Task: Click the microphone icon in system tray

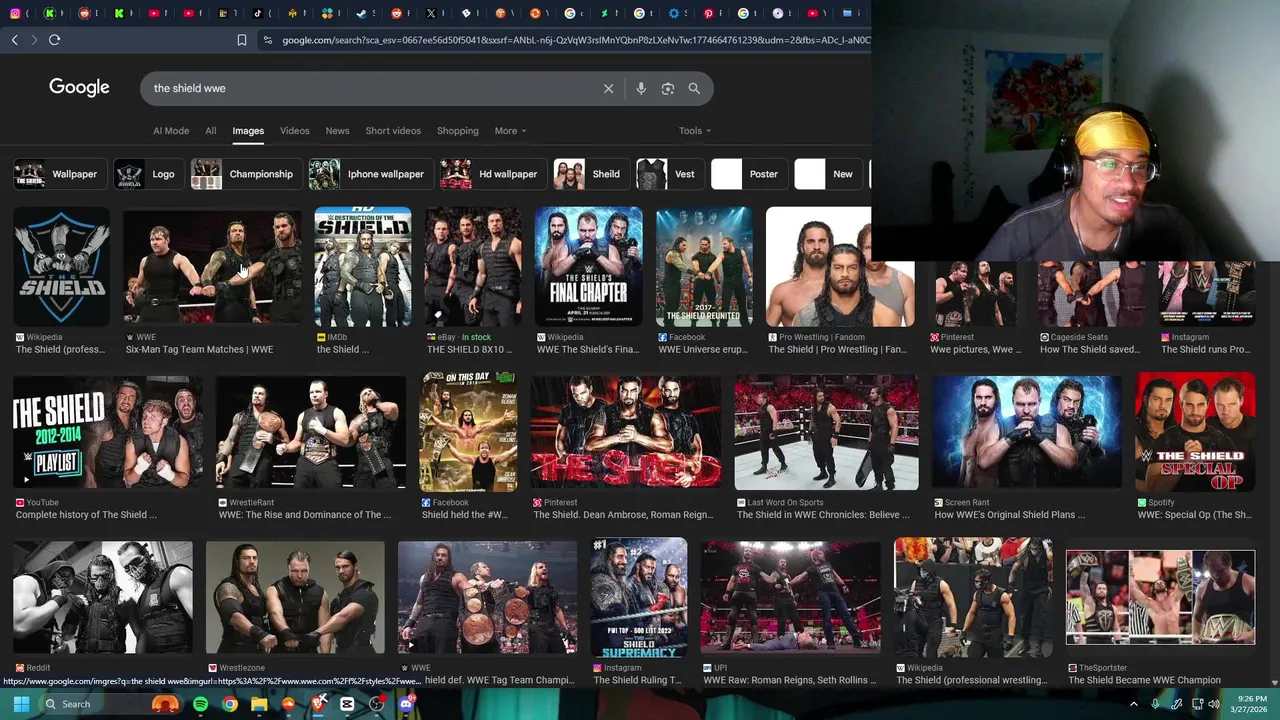Action: point(1155,704)
